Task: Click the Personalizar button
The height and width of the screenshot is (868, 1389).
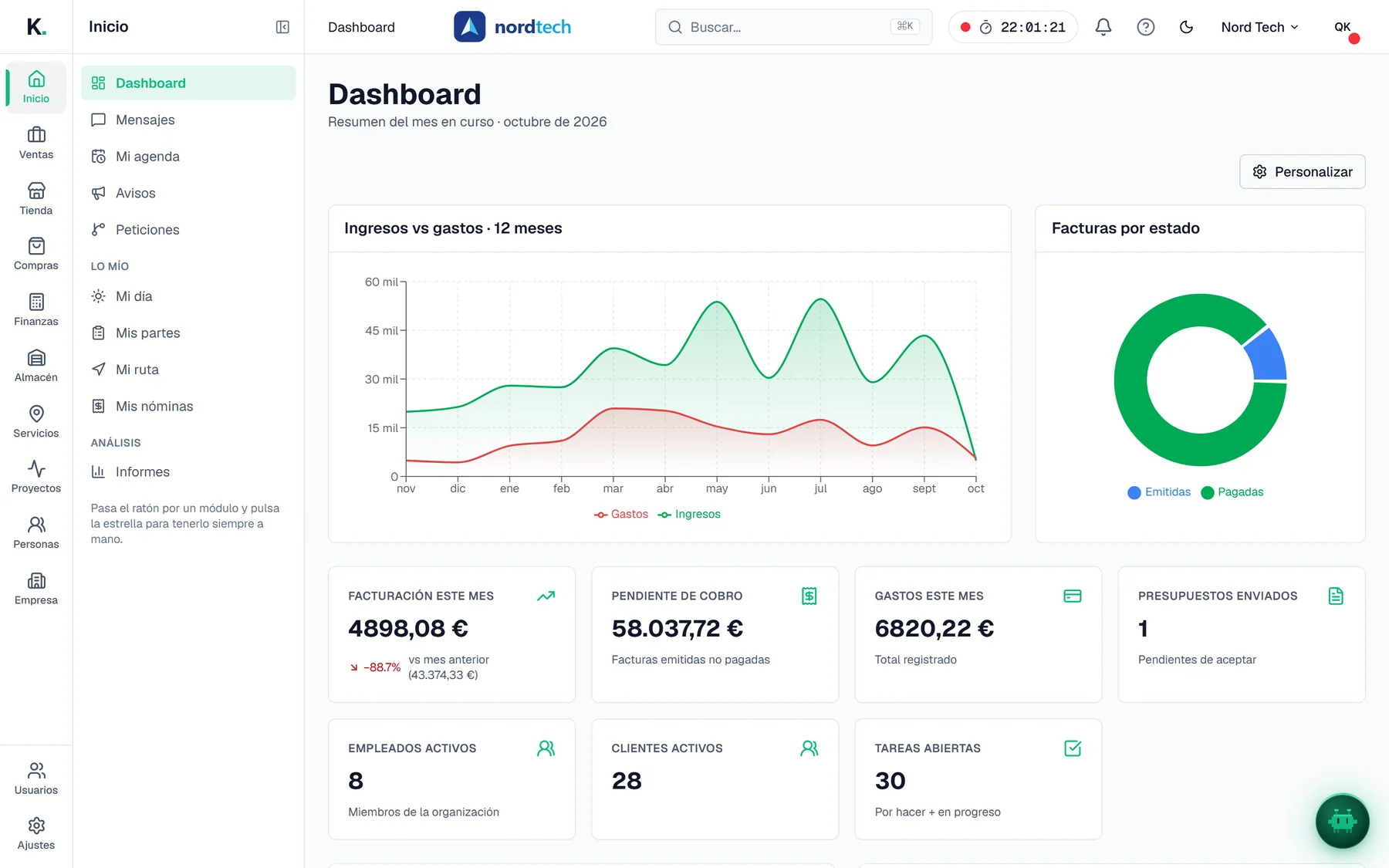Action: tap(1302, 172)
